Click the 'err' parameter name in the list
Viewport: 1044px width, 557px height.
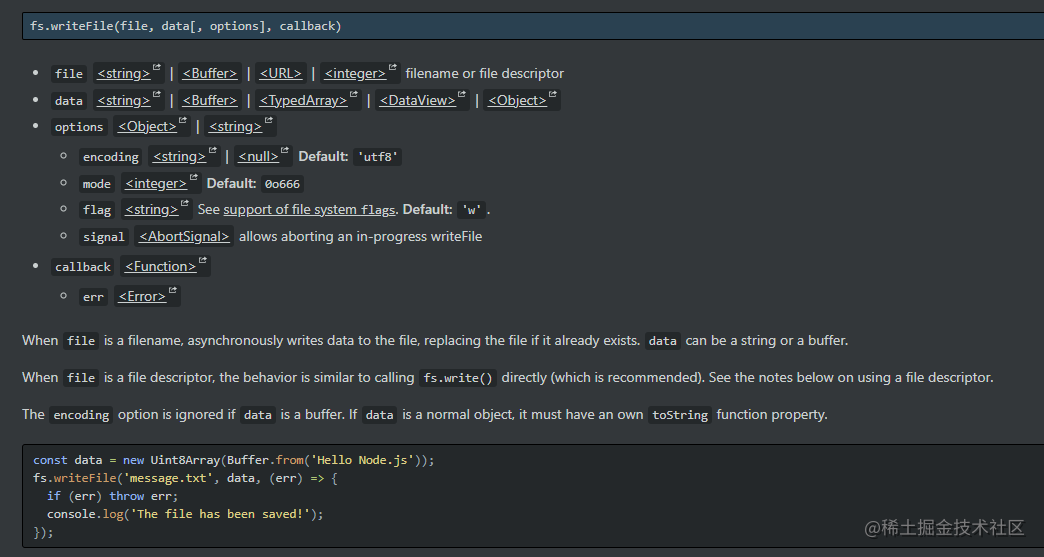tap(93, 297)
